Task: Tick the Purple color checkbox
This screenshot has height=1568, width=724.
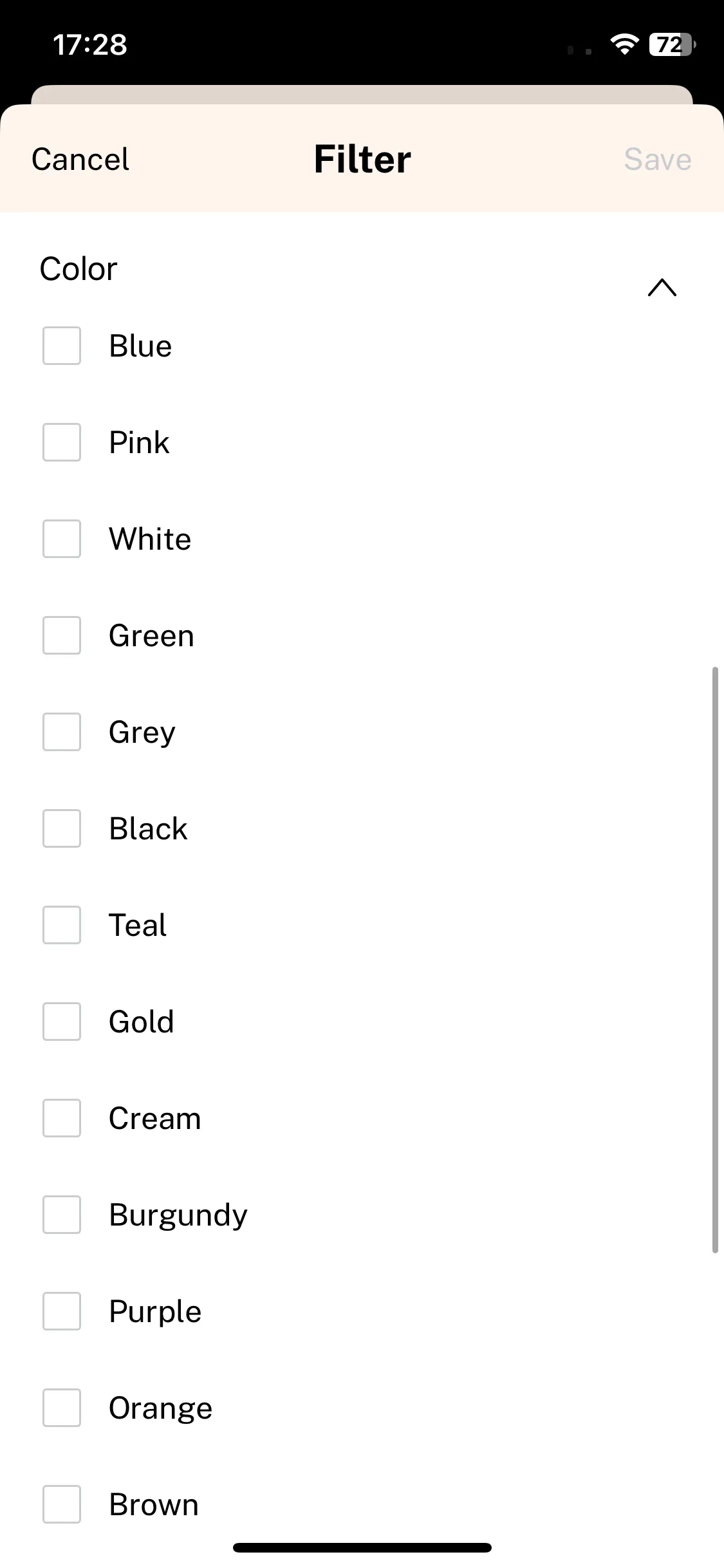Action: point(62,1311)
